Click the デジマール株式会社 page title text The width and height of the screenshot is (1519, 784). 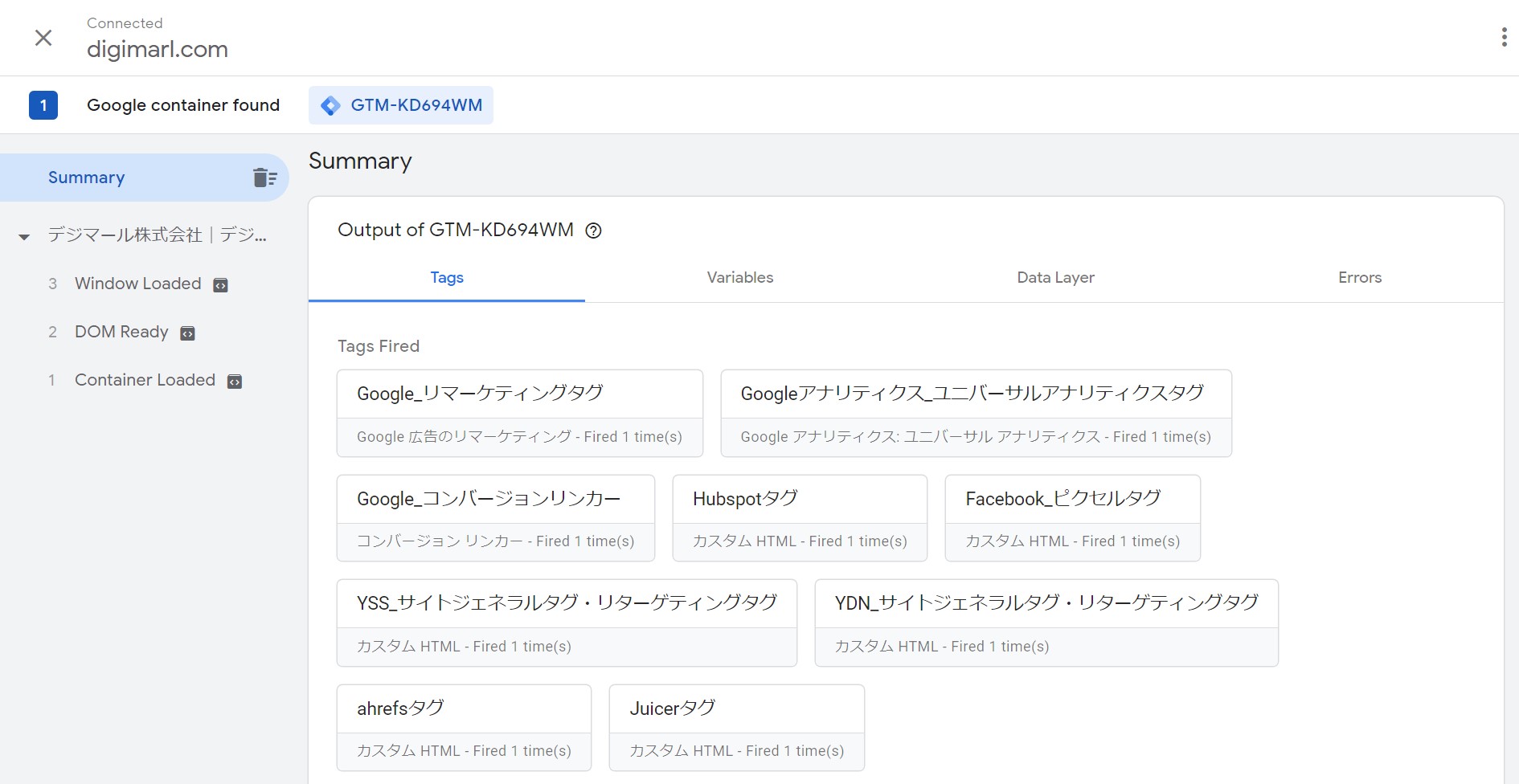coord(157,235)
